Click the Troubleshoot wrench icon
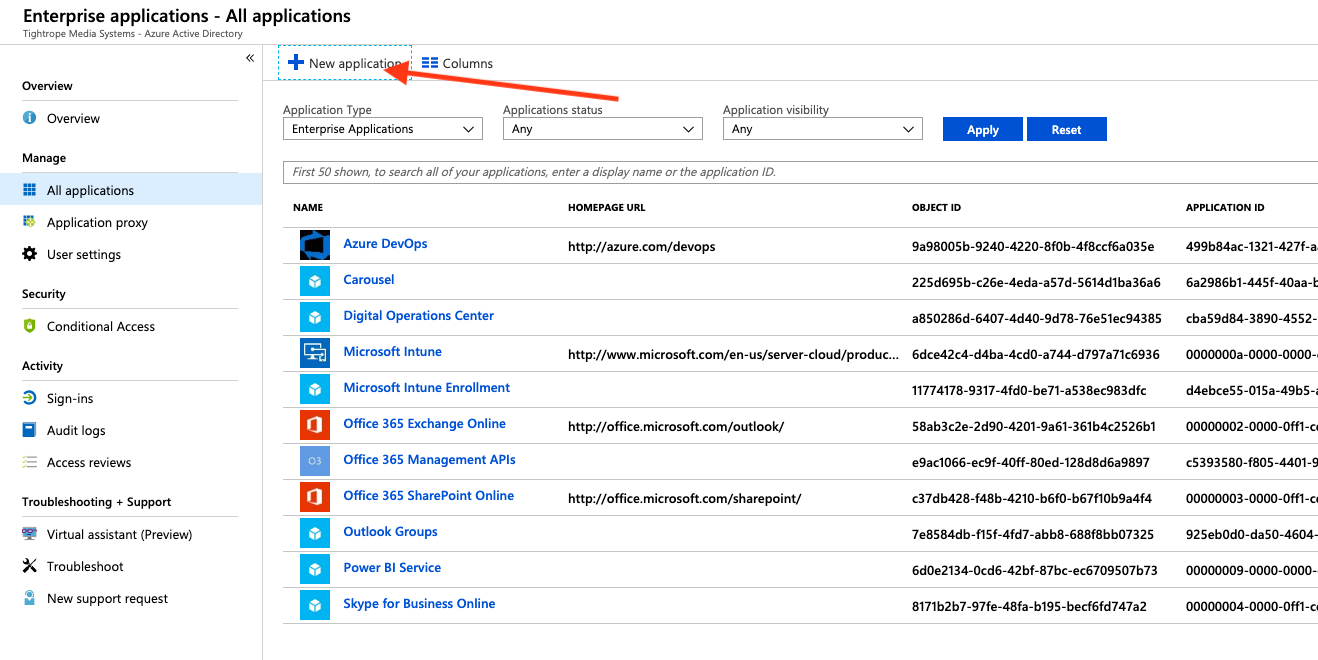 pos(29,566)
